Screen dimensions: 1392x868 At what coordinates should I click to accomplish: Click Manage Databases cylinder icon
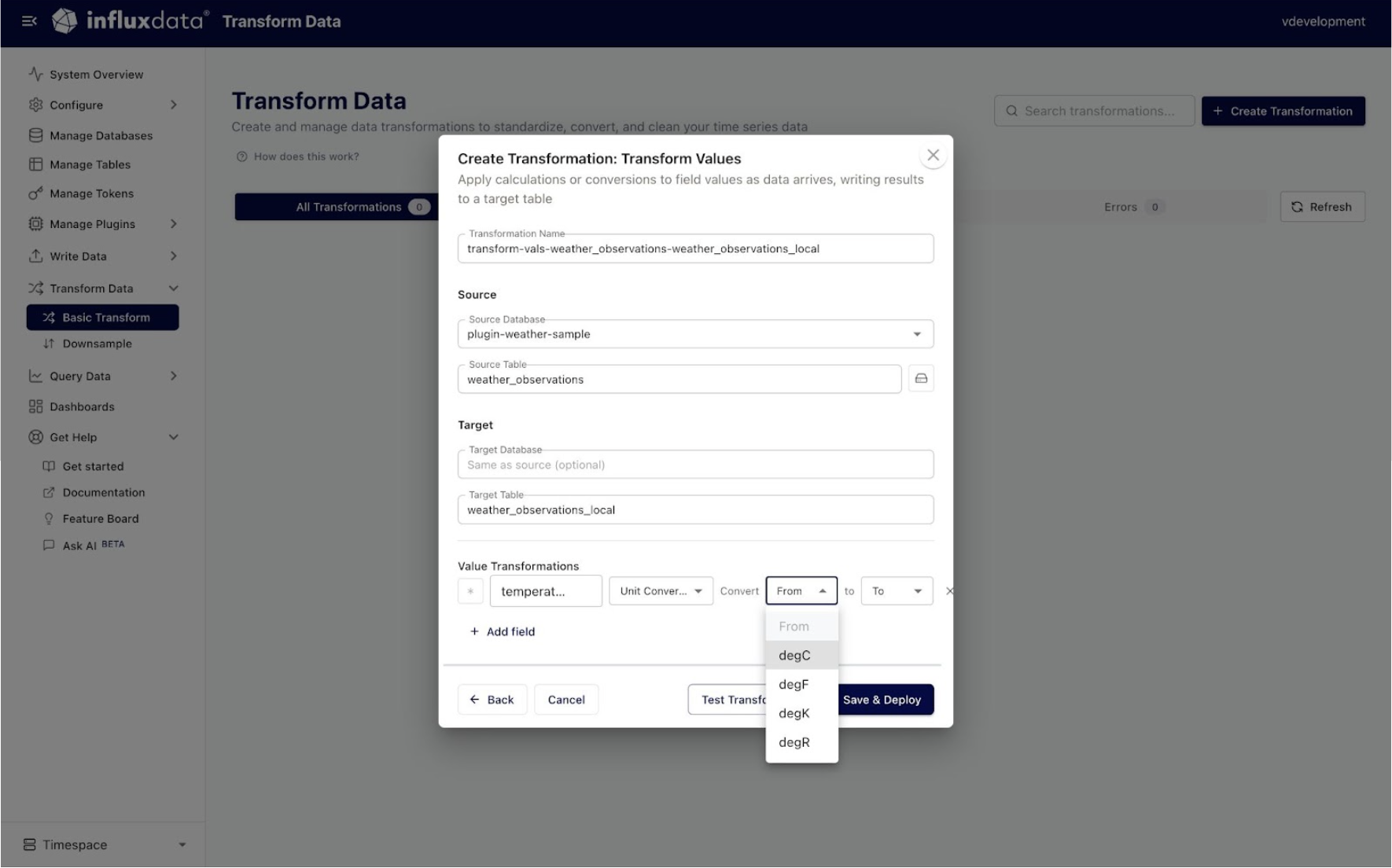click(35, 135)
